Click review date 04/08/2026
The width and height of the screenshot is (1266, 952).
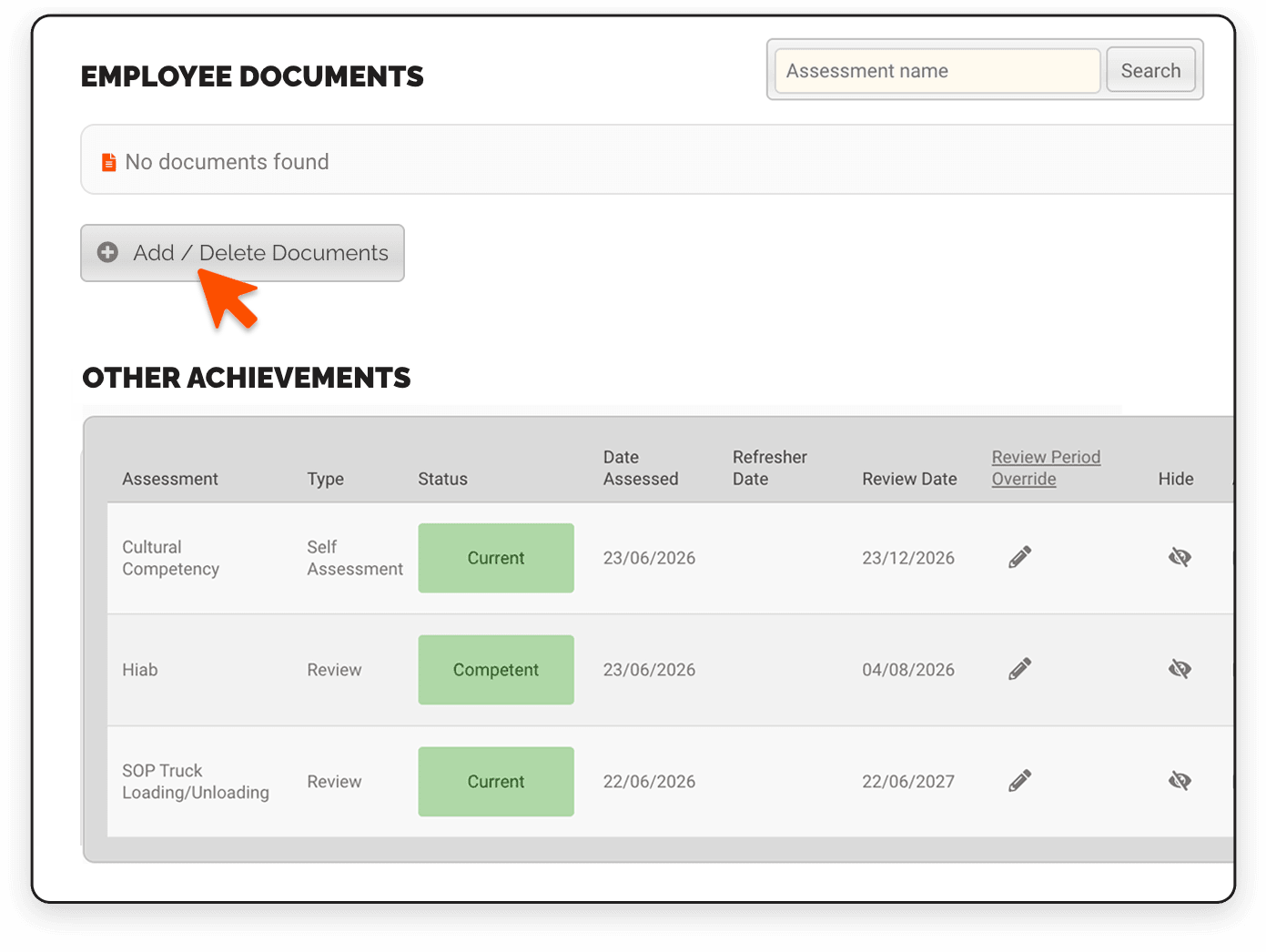(x=908, y=670)
